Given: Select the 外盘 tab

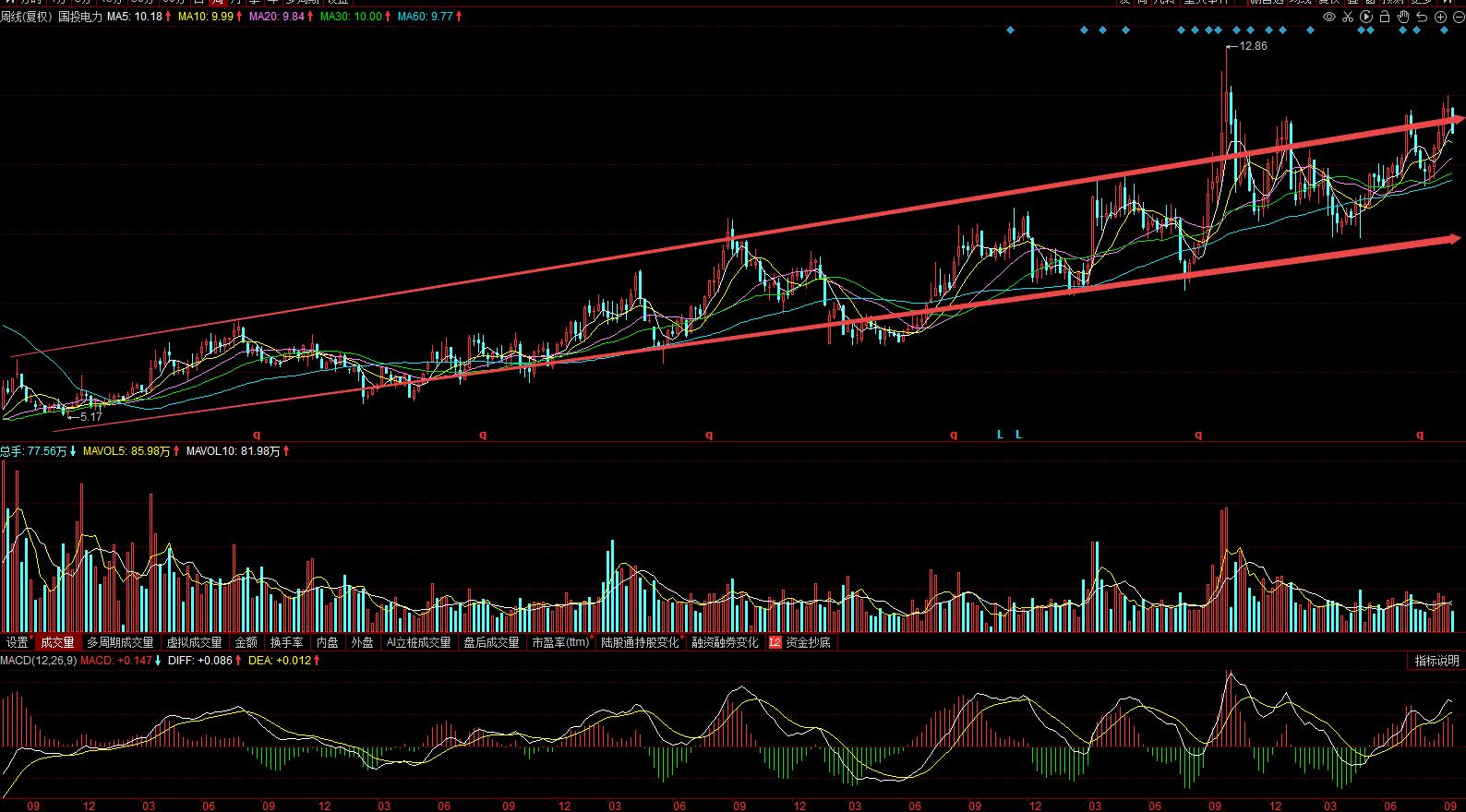Looking at the screenshot, I should point(362,642).
